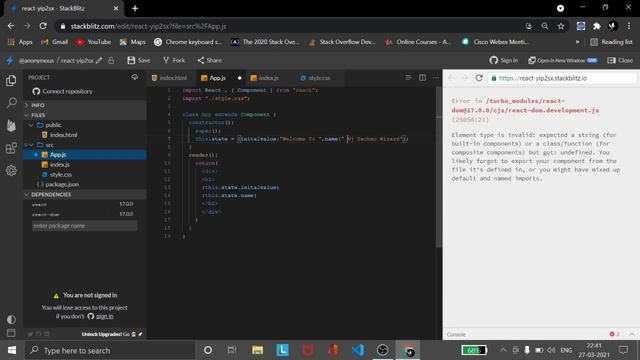Expand the INFO section
The image size is (640, 360).
pos(84,105)
